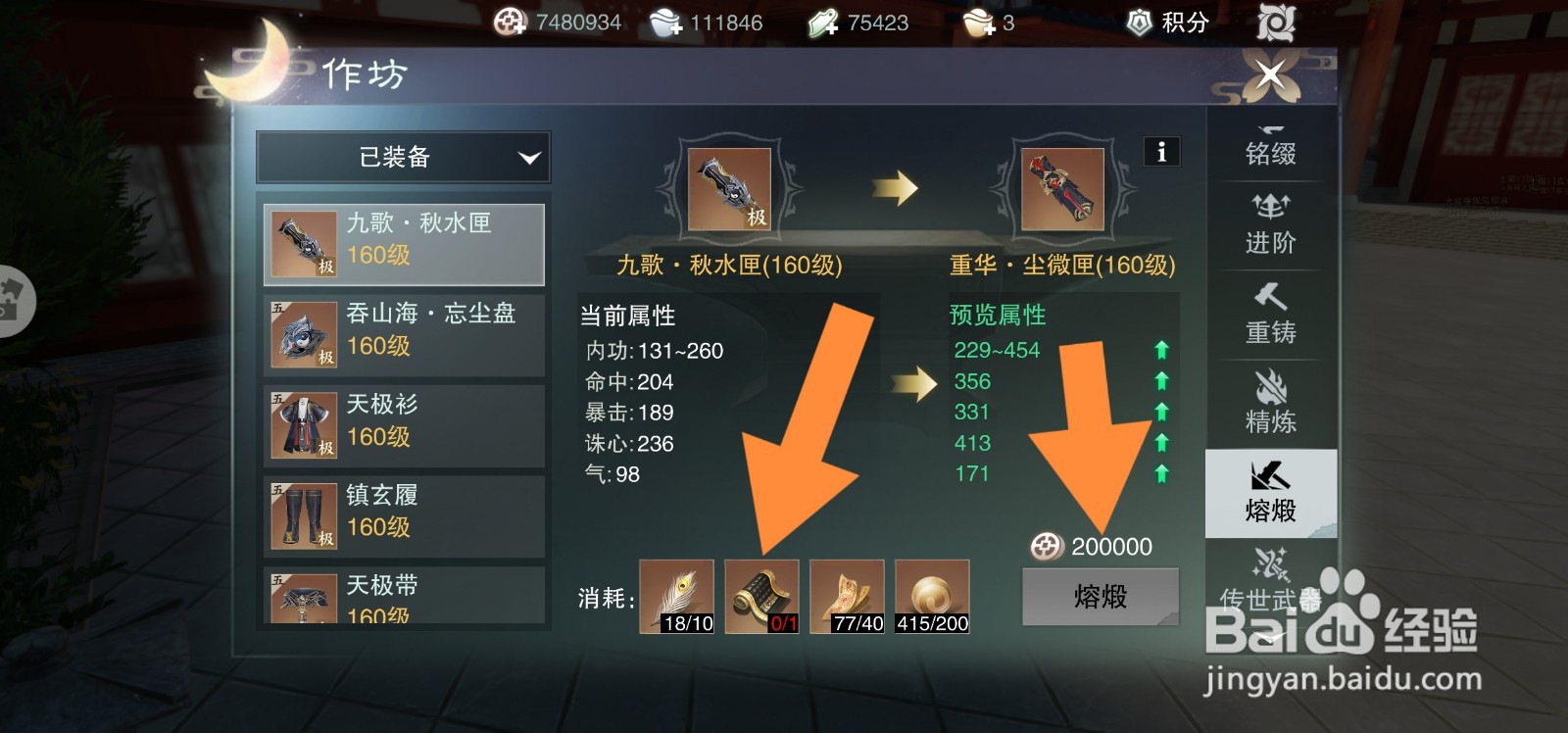The height and width of the screenshot is (733, 1568).
Task: Open the 进阶 tab
Action: tap(1271, 224)
